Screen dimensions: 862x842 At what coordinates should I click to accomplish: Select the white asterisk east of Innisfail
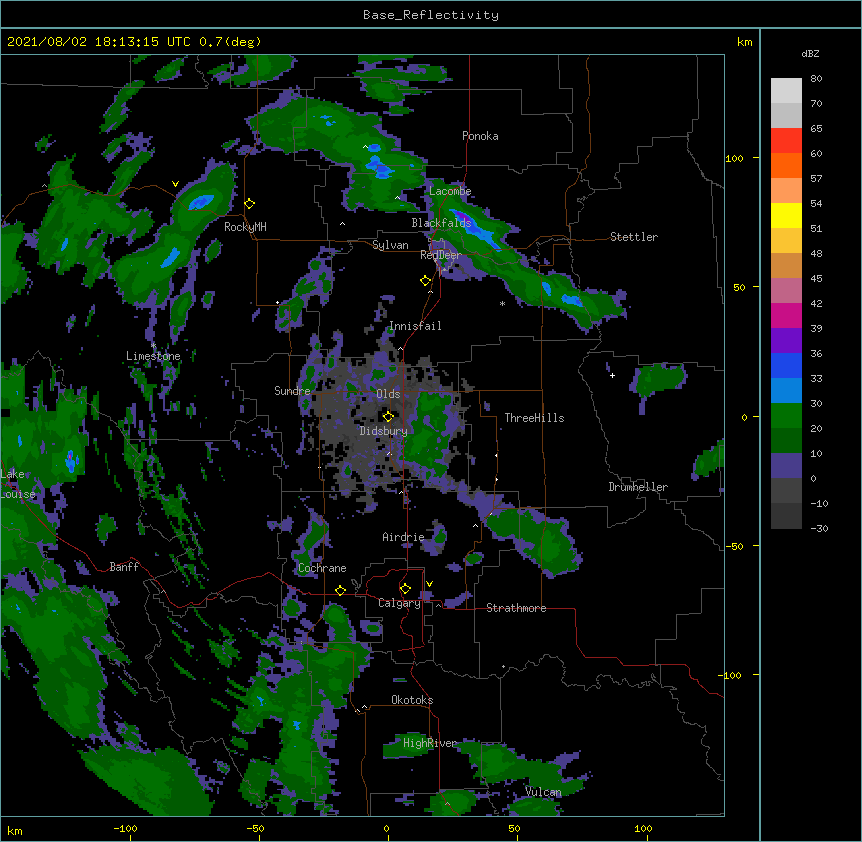point(502,303)
